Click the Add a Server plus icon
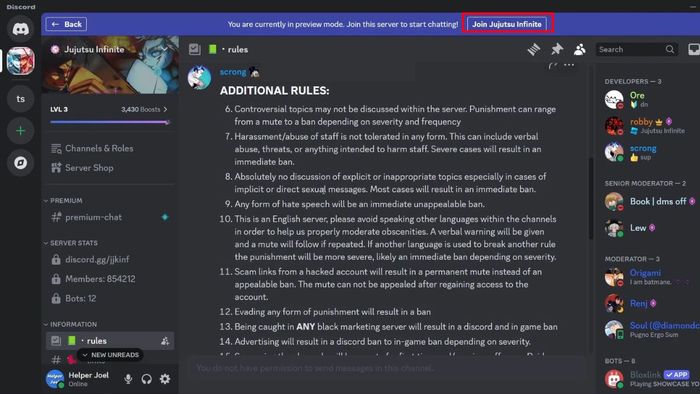The image size is (700, 394). coord(21,131)
